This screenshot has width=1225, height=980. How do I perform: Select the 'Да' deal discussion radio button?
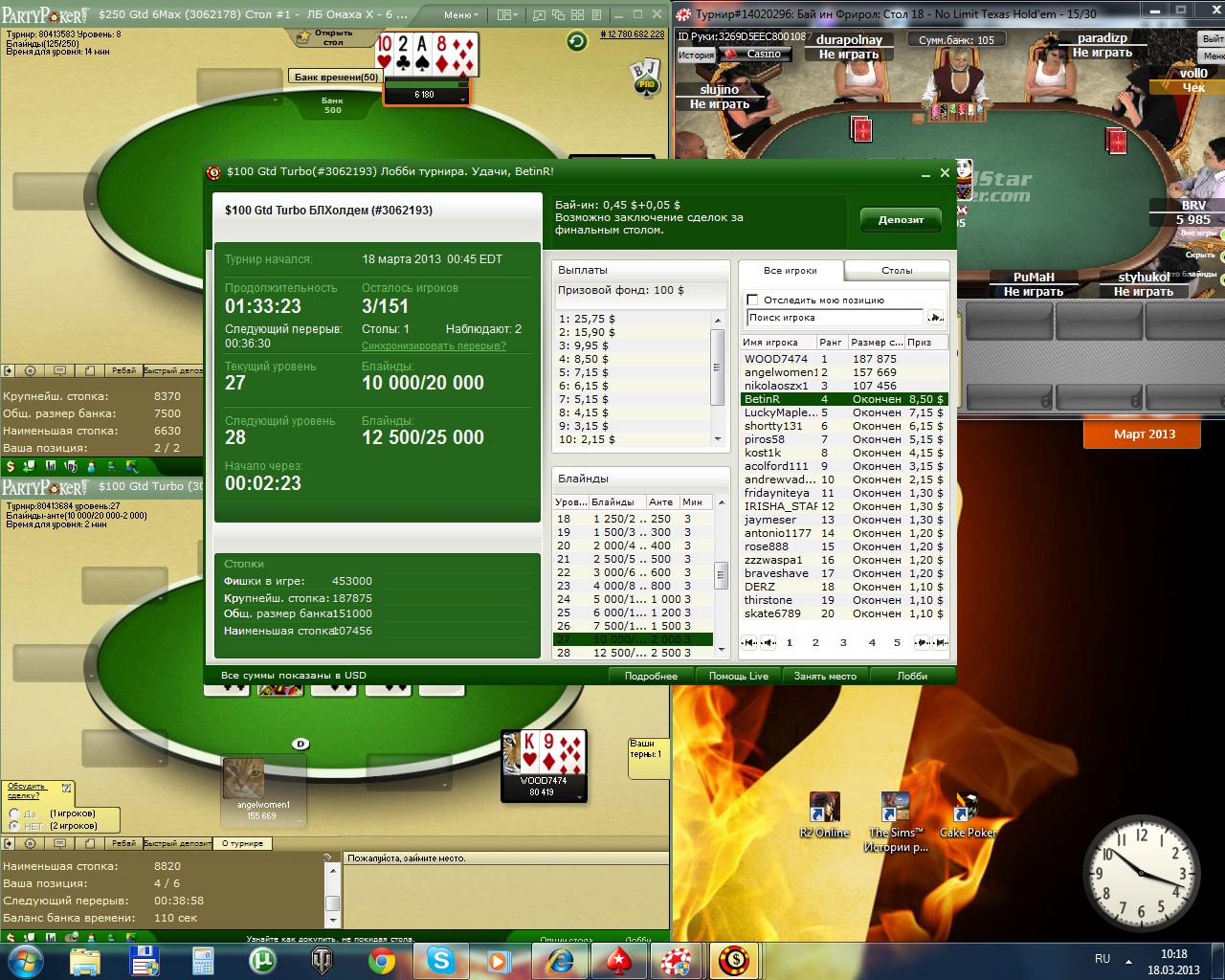point(14,813)
